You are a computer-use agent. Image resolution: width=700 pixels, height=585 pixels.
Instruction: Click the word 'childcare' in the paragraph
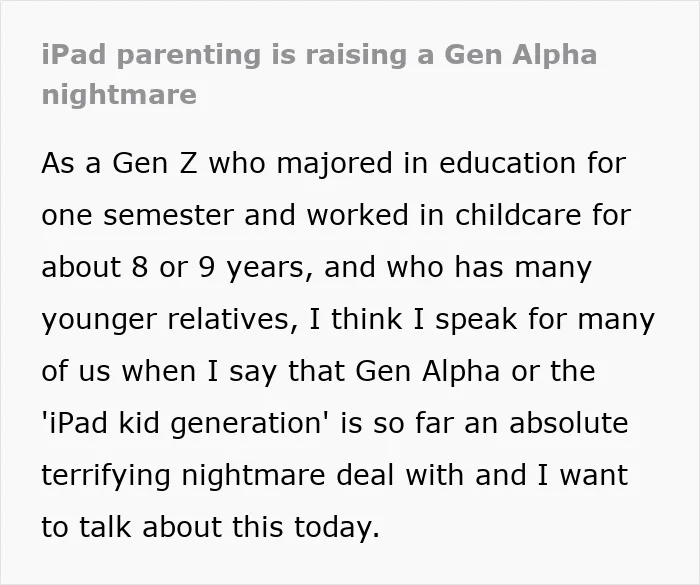[x=518, y=215]
